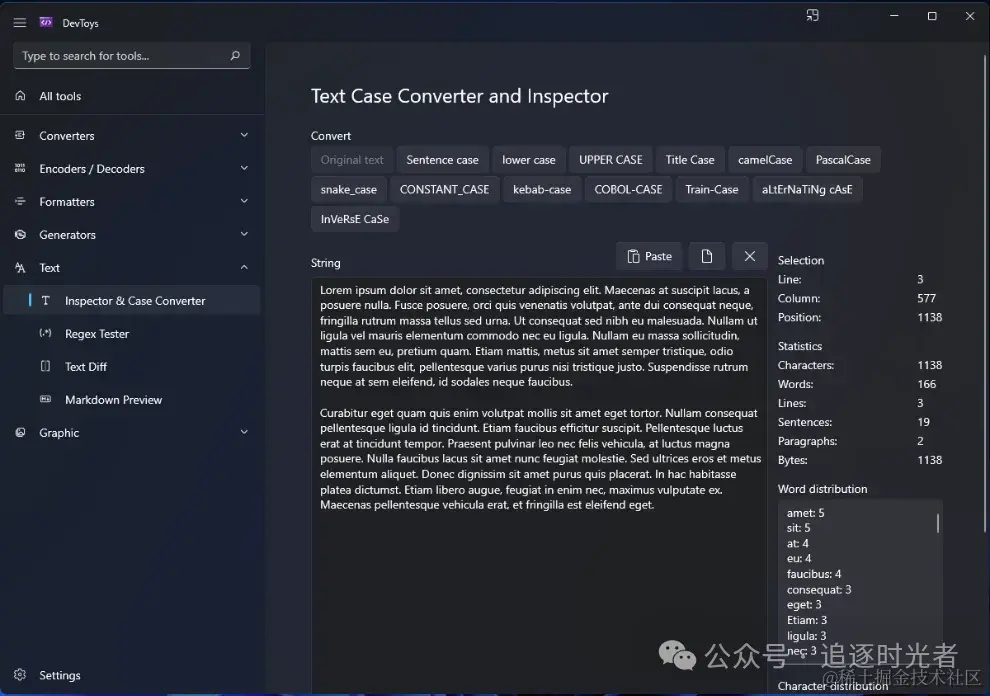Convert to Sentence case
The image size is (990, 696).
(442, 160)
